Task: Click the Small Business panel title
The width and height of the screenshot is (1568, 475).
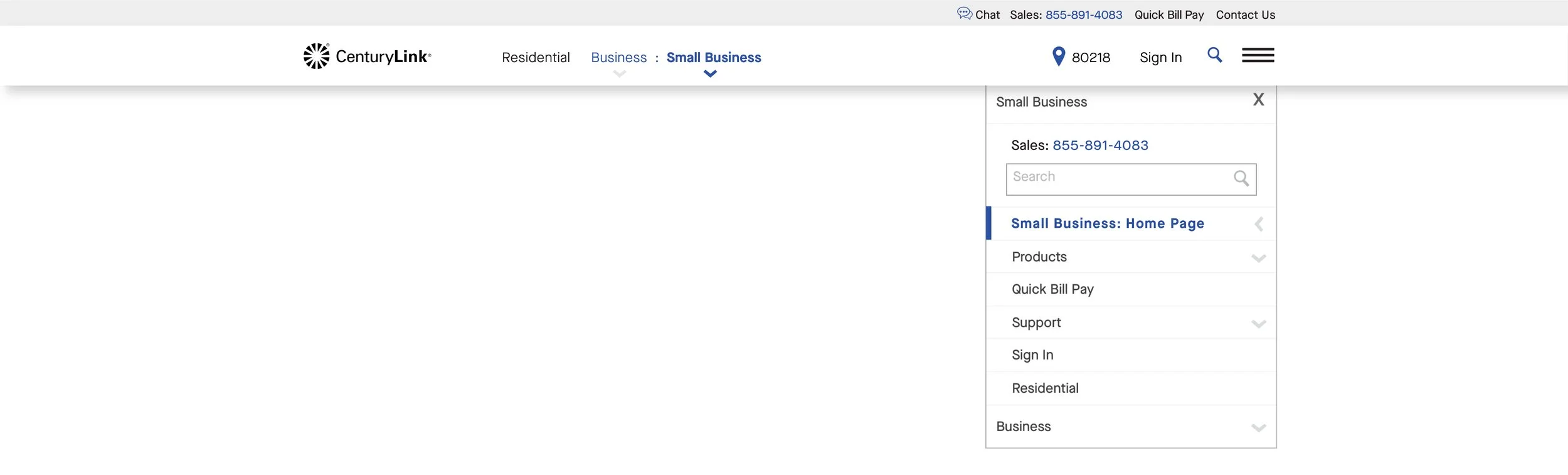Action: [1041, 102]
